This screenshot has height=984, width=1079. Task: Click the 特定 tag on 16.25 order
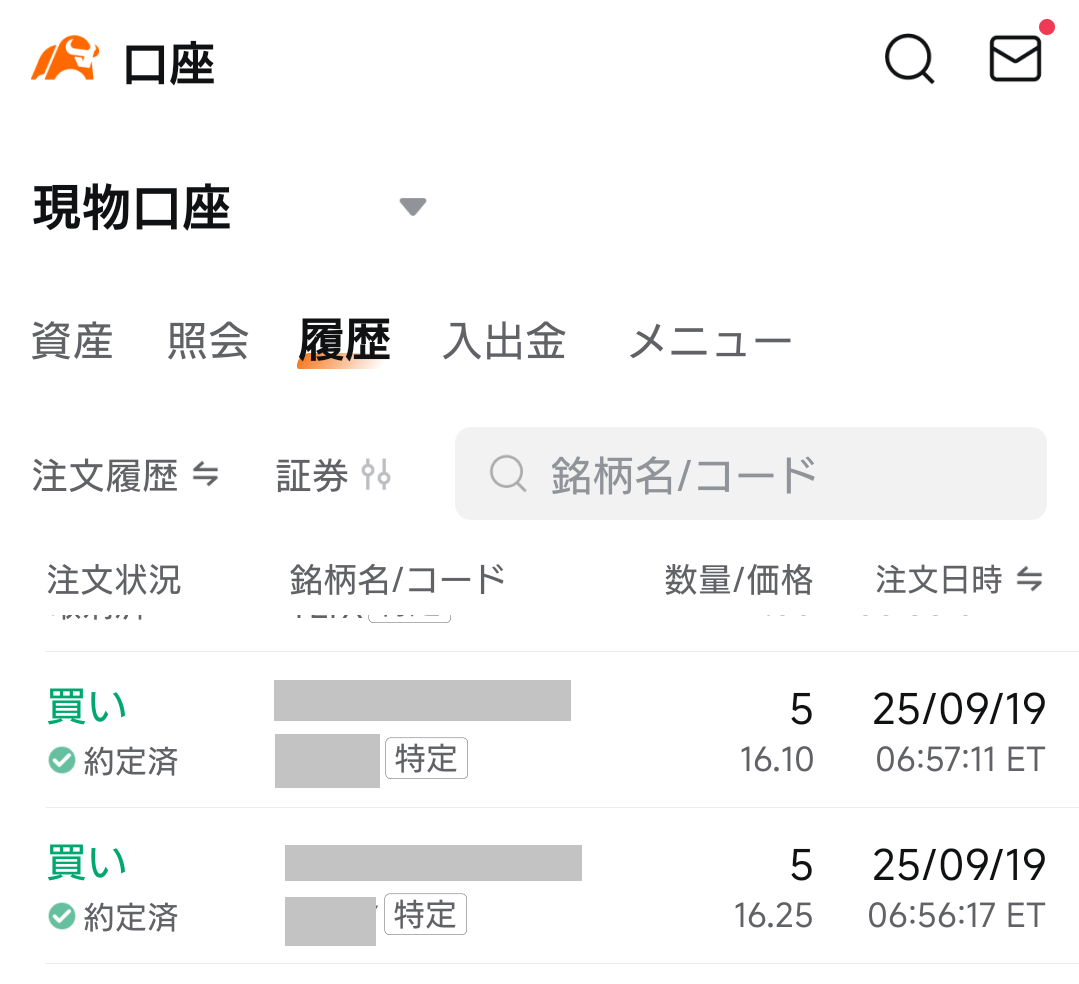click(425, 914)
